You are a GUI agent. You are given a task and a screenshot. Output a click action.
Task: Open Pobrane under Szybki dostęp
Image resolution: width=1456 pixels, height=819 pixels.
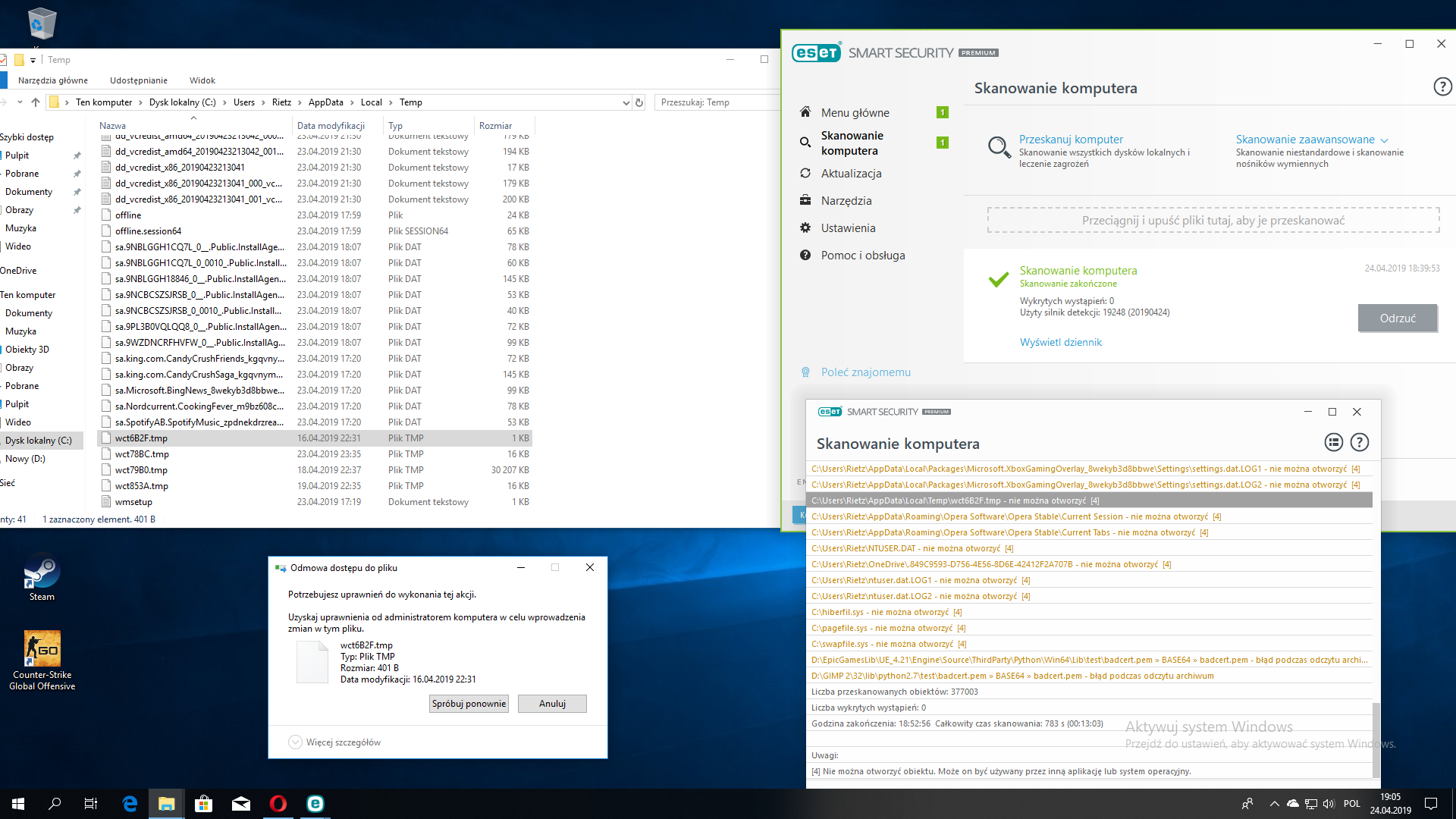tap(22, 173)
